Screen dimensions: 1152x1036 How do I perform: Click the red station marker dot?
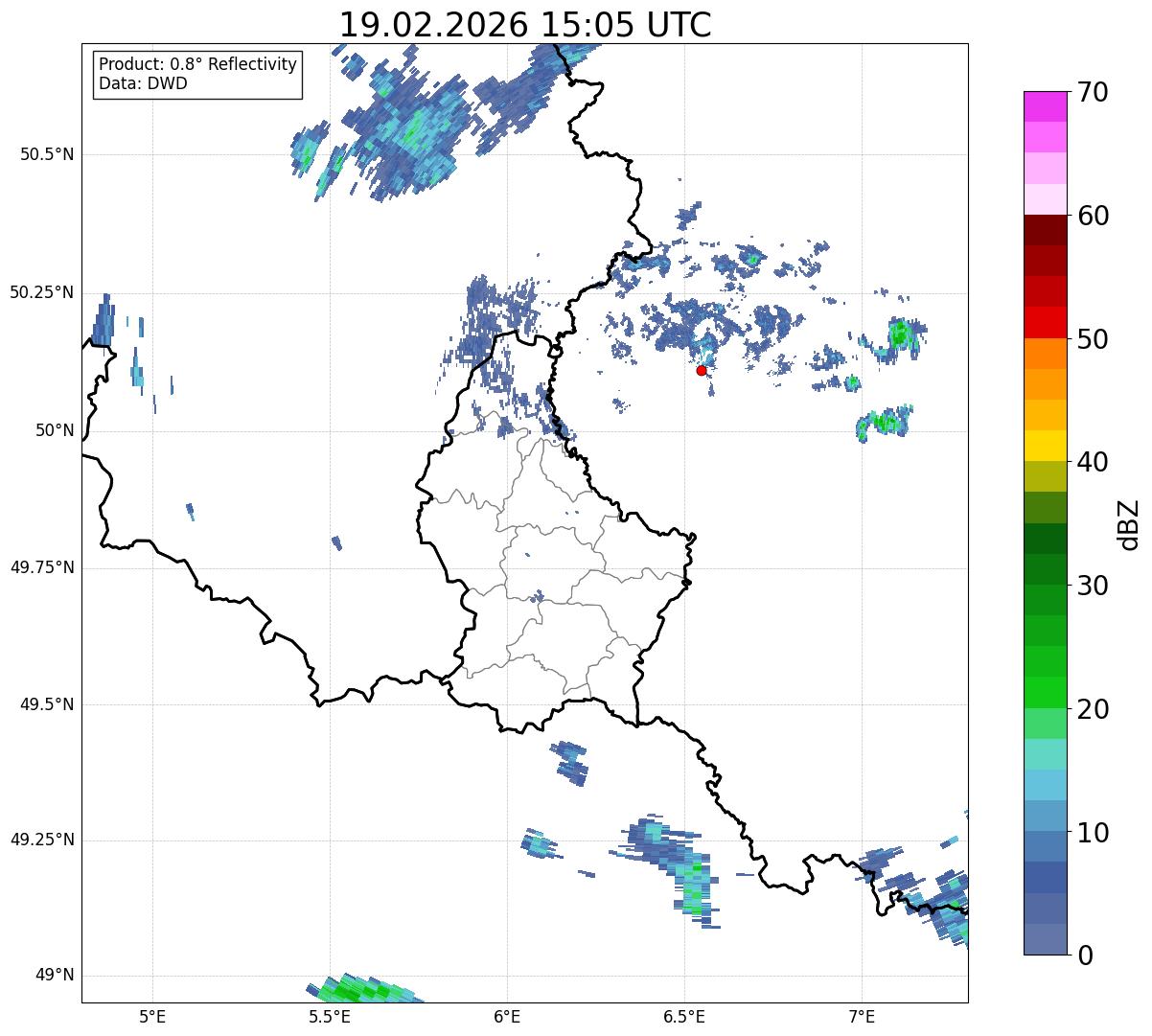click(x=702, y=370)
